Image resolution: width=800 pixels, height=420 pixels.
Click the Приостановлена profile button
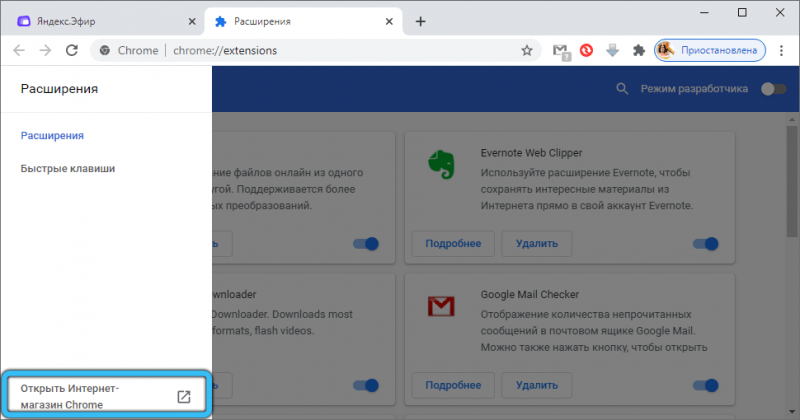coord(710,51)
